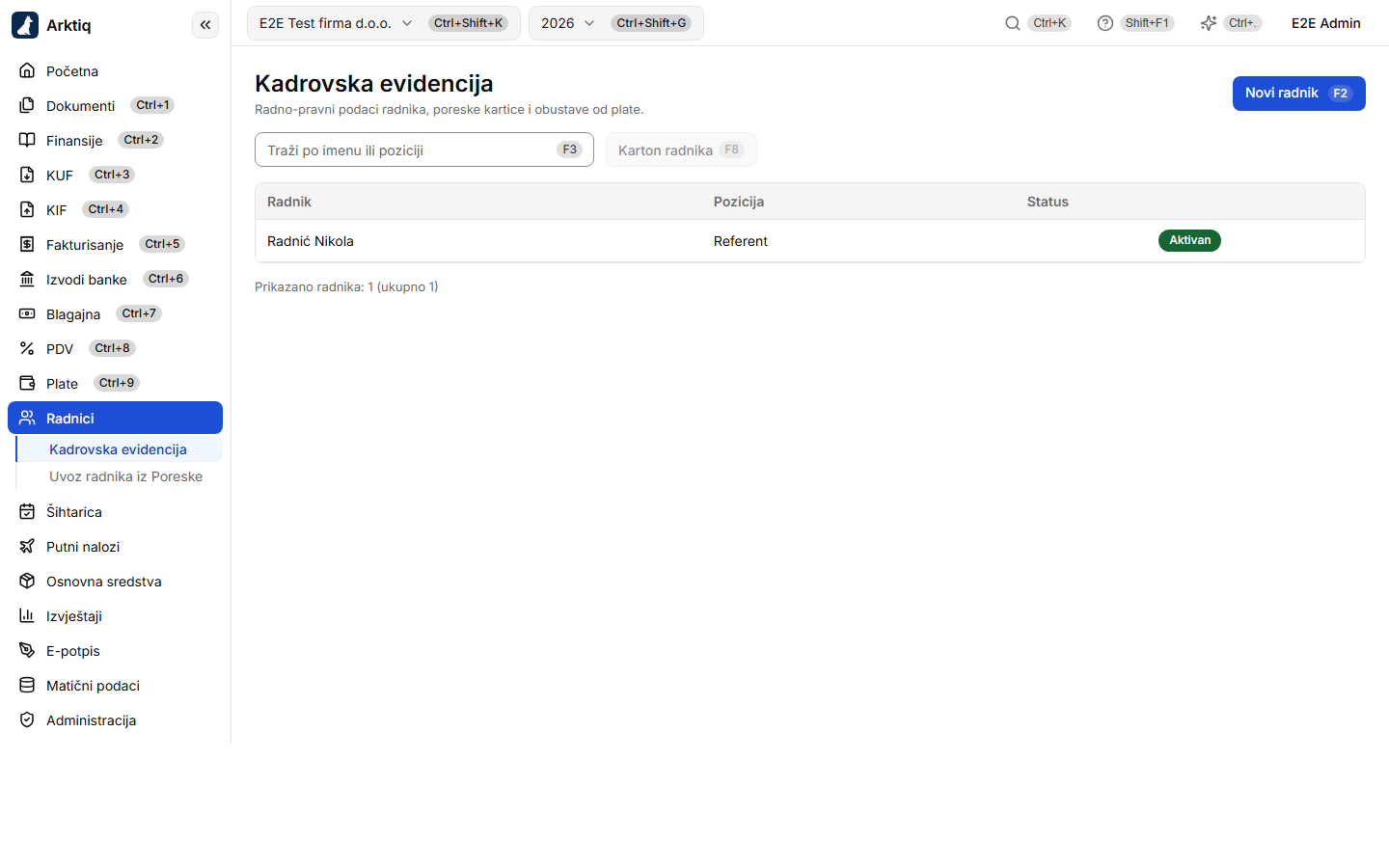The width and height of the screenshot is (1389, 868).
Task: Open search with the magnifier icon
Action: [1013, 23]
